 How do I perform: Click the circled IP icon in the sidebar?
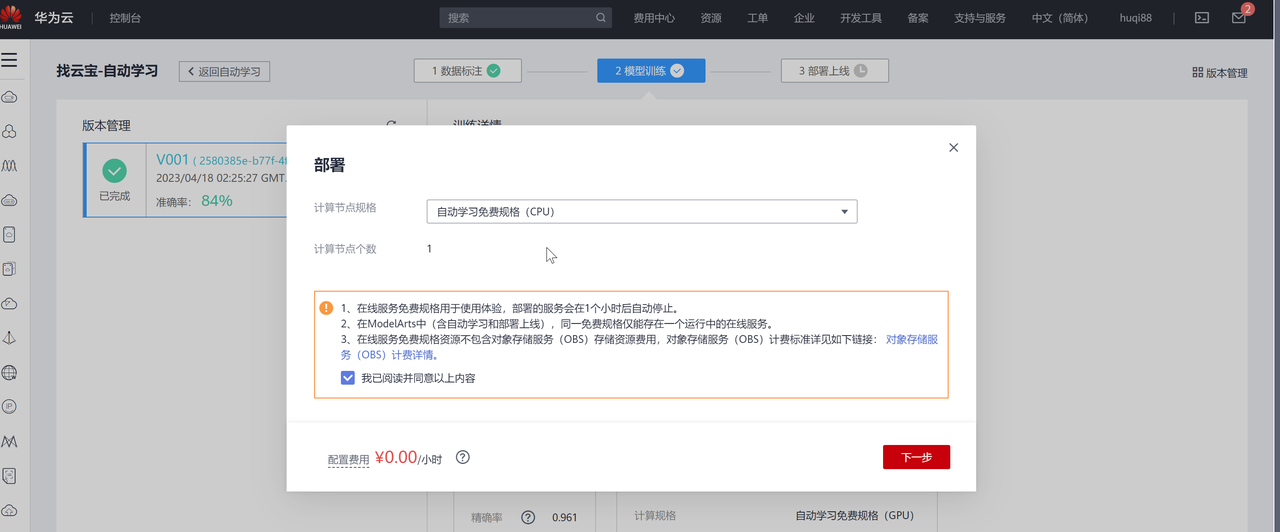click(x=9, y=407)
